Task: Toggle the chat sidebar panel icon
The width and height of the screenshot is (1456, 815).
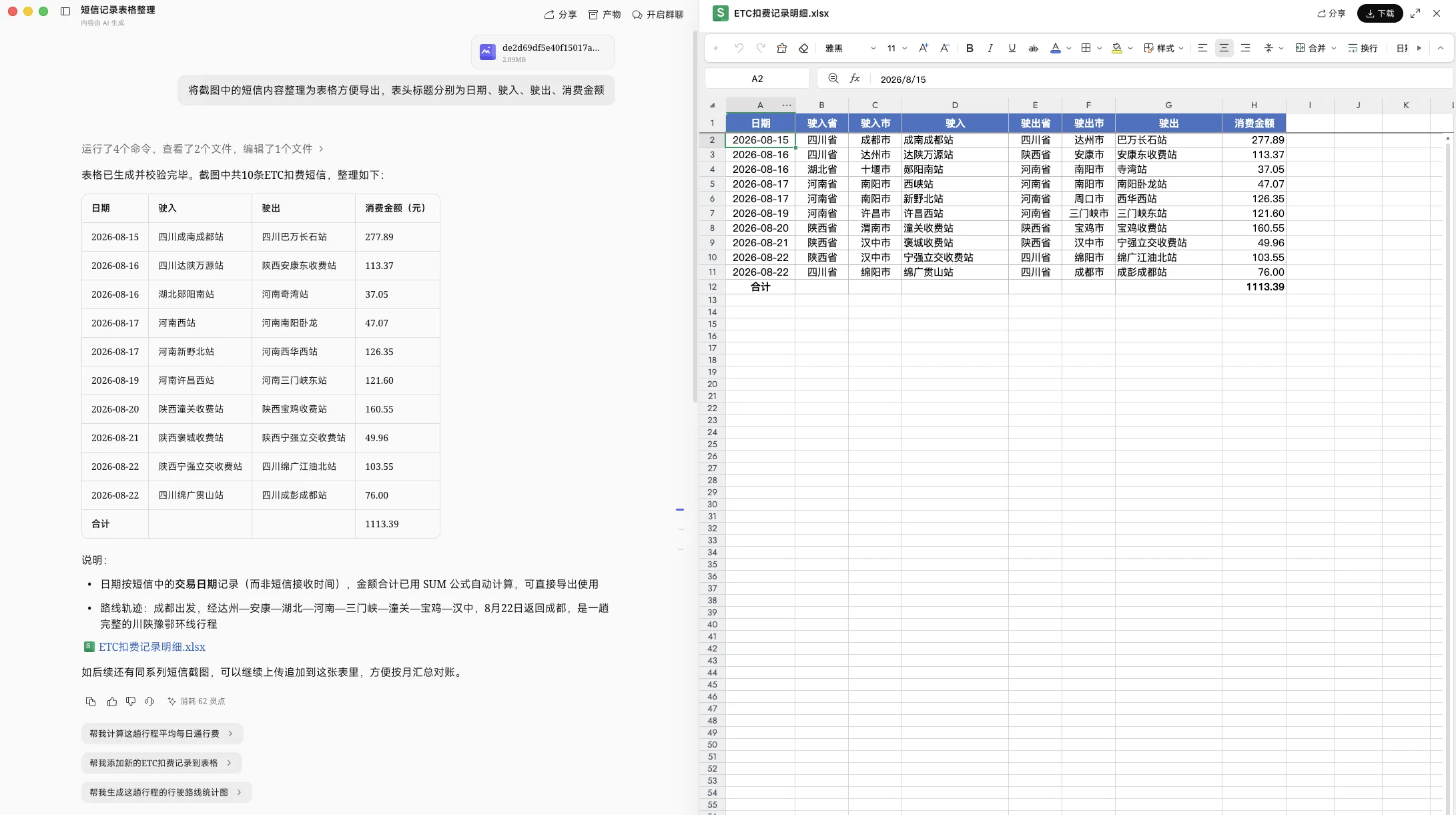Action: 65,11
